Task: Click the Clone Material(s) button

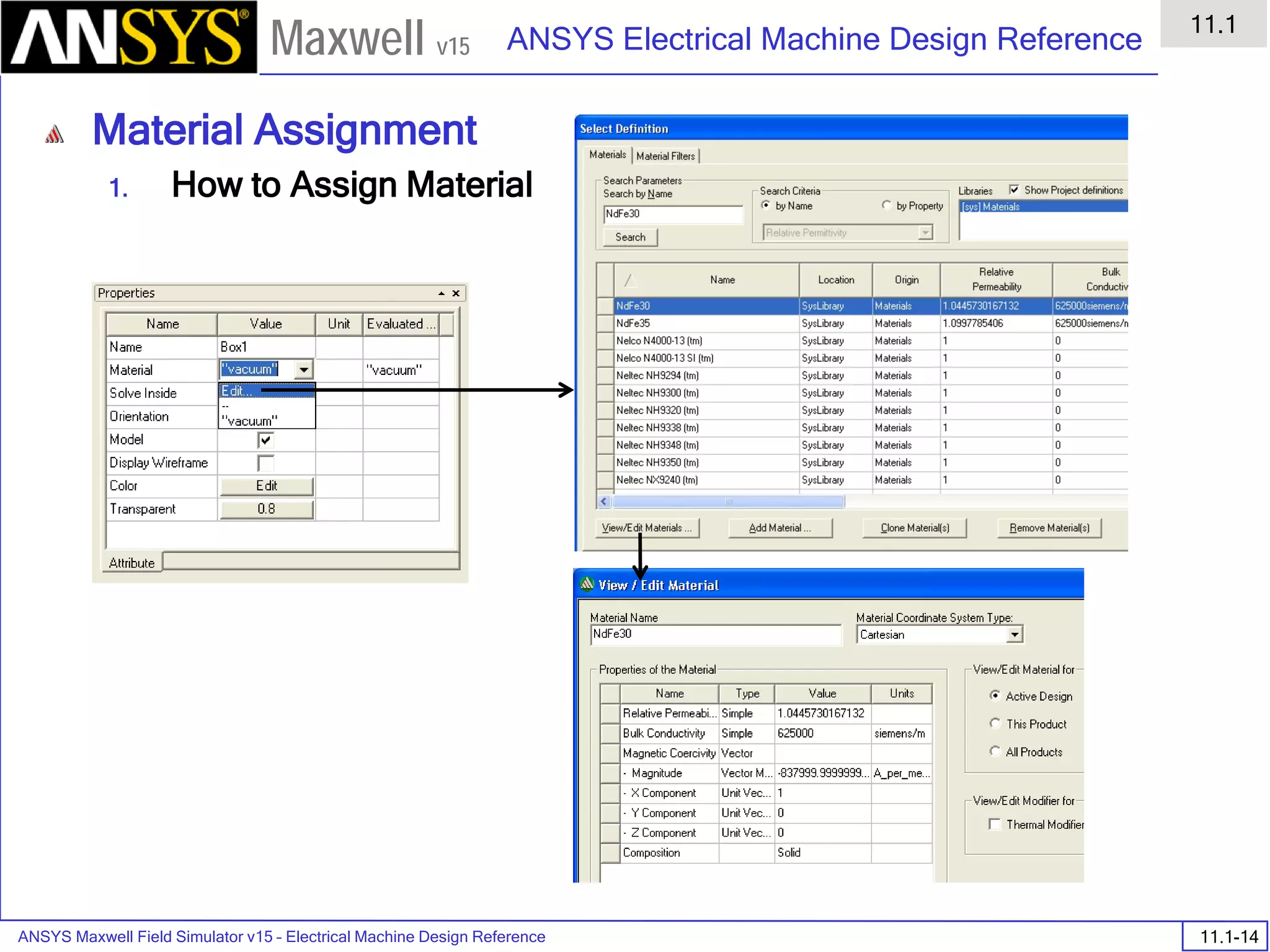Action: pyautogui.click(x=915, y=528)
